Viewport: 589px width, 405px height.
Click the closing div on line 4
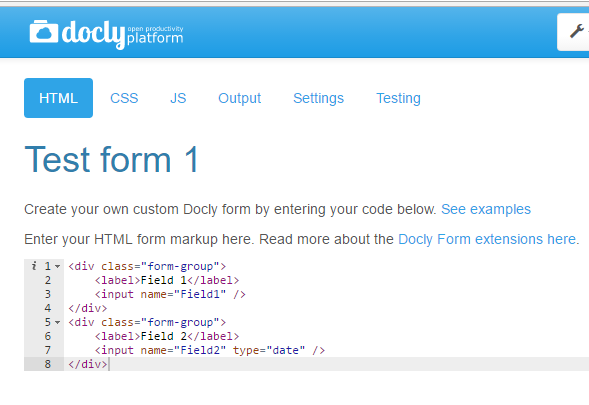pos(88,308)
